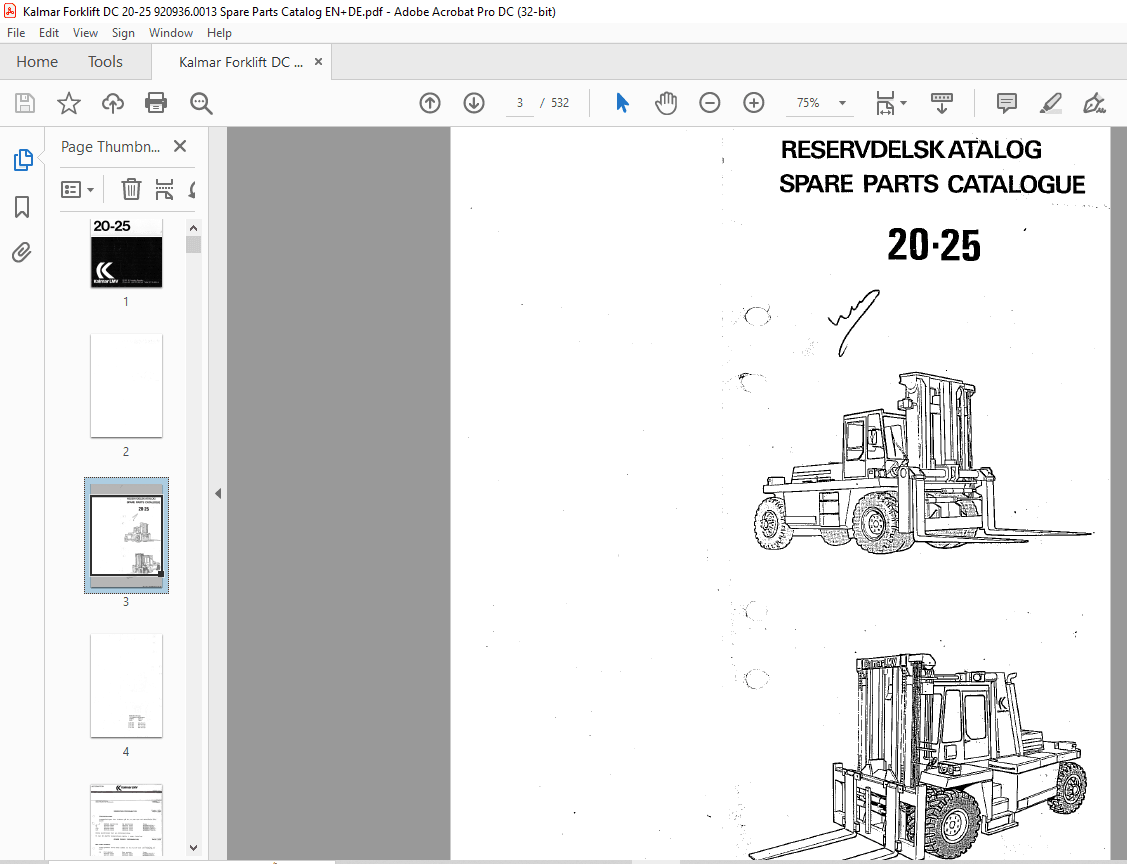
Task: Edit the current page number field
Action: click(x=519, y=102)
